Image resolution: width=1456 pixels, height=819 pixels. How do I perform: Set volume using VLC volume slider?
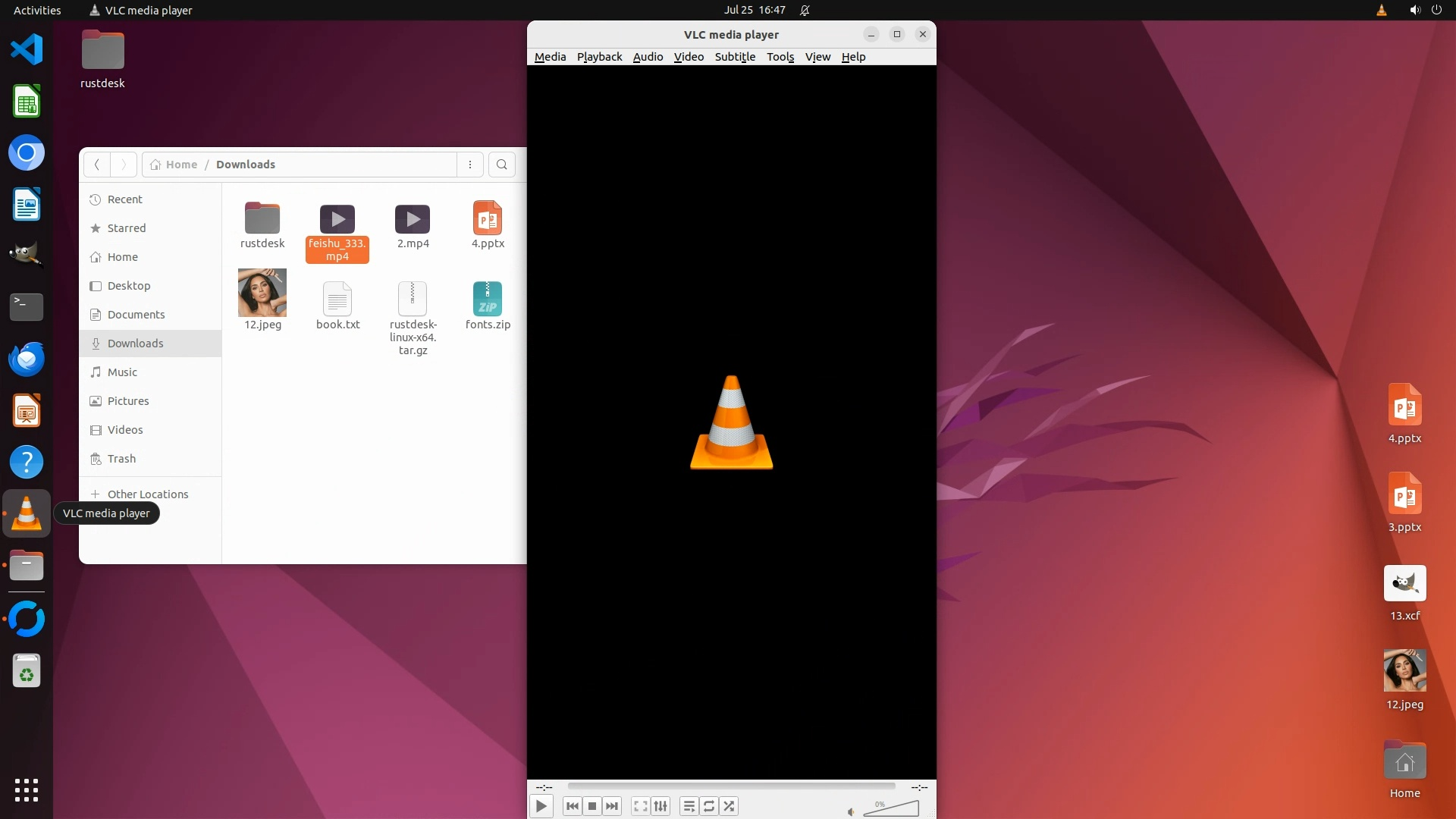click(892, 809)
